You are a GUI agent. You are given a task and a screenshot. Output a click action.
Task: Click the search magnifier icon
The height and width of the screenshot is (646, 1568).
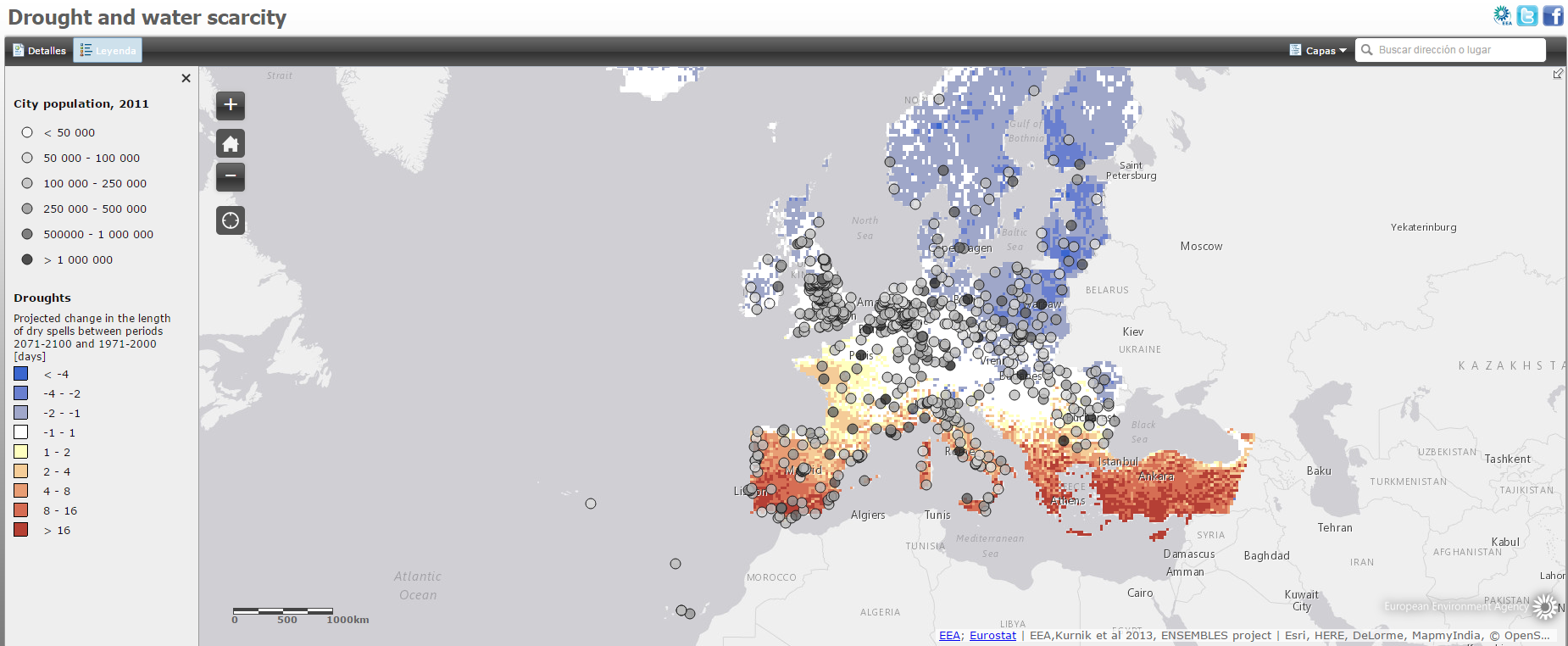1367,50
